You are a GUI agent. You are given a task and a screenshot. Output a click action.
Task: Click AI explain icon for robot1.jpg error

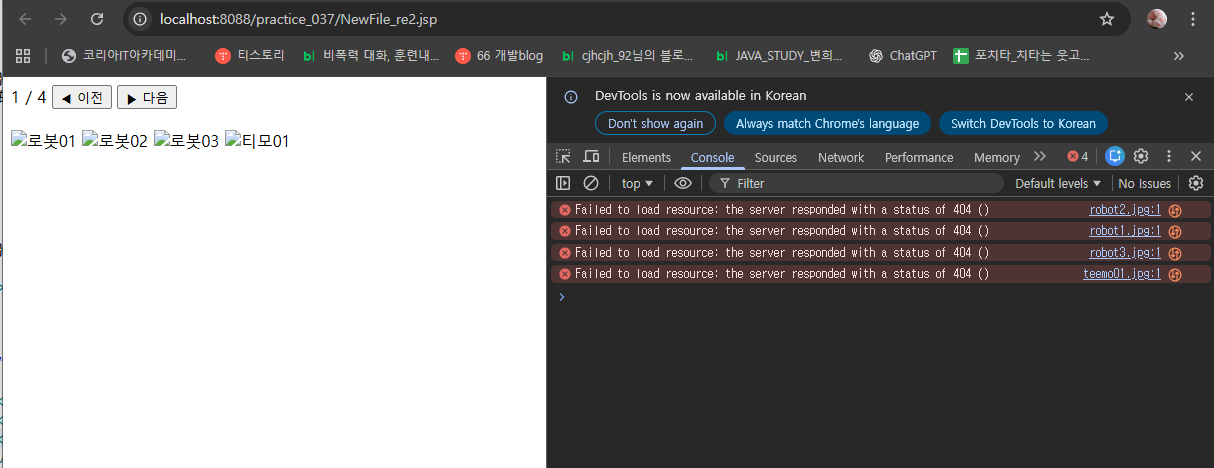(x=1176, y=231)
